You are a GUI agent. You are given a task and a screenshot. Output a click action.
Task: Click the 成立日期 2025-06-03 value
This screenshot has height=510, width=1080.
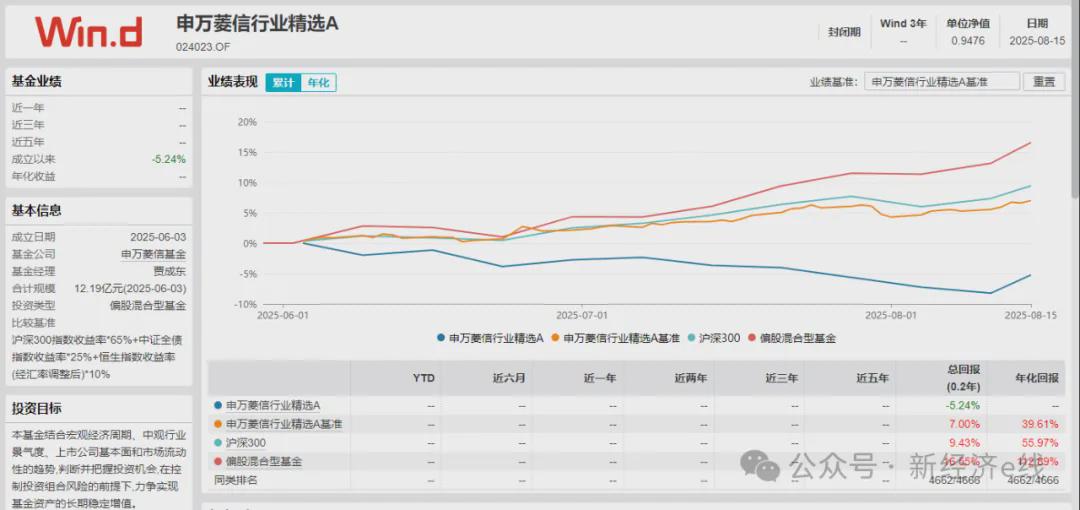(158, 236)
